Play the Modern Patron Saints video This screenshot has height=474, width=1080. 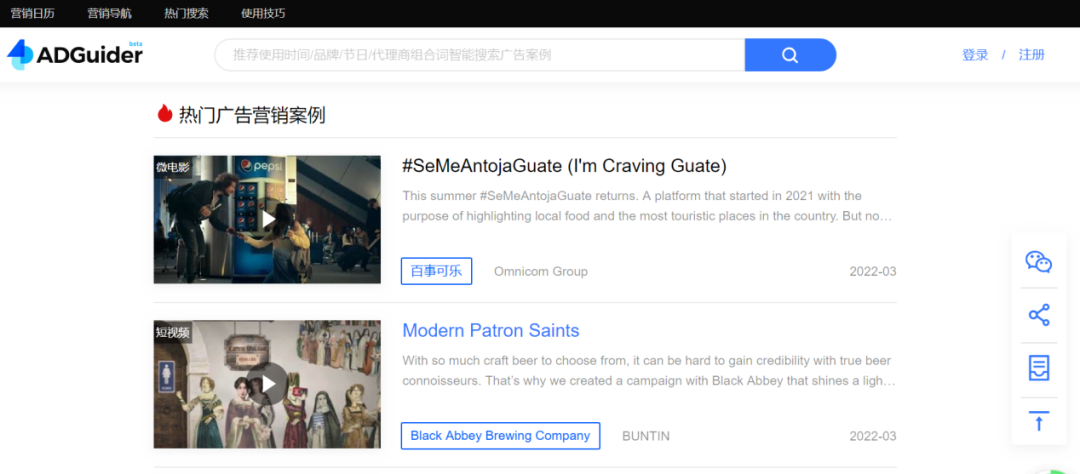tap(267, 384)
